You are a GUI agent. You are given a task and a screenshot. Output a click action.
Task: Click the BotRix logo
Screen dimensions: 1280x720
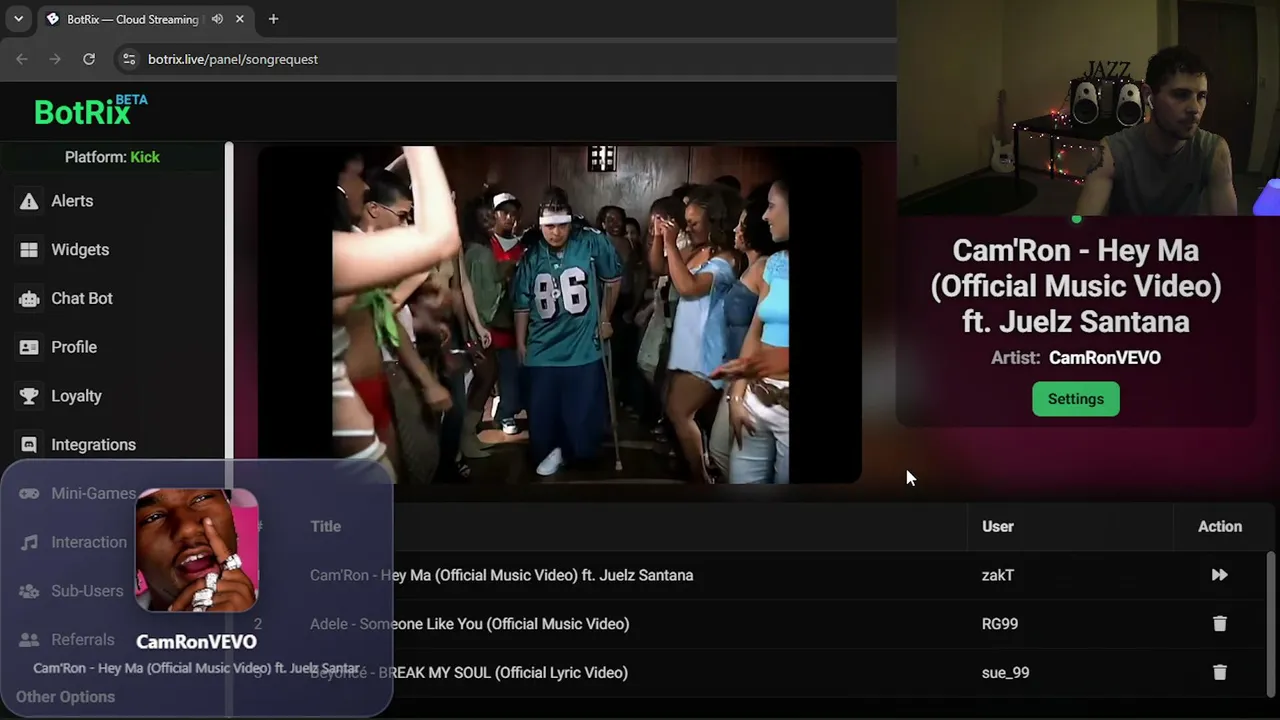tap(90, 110)
